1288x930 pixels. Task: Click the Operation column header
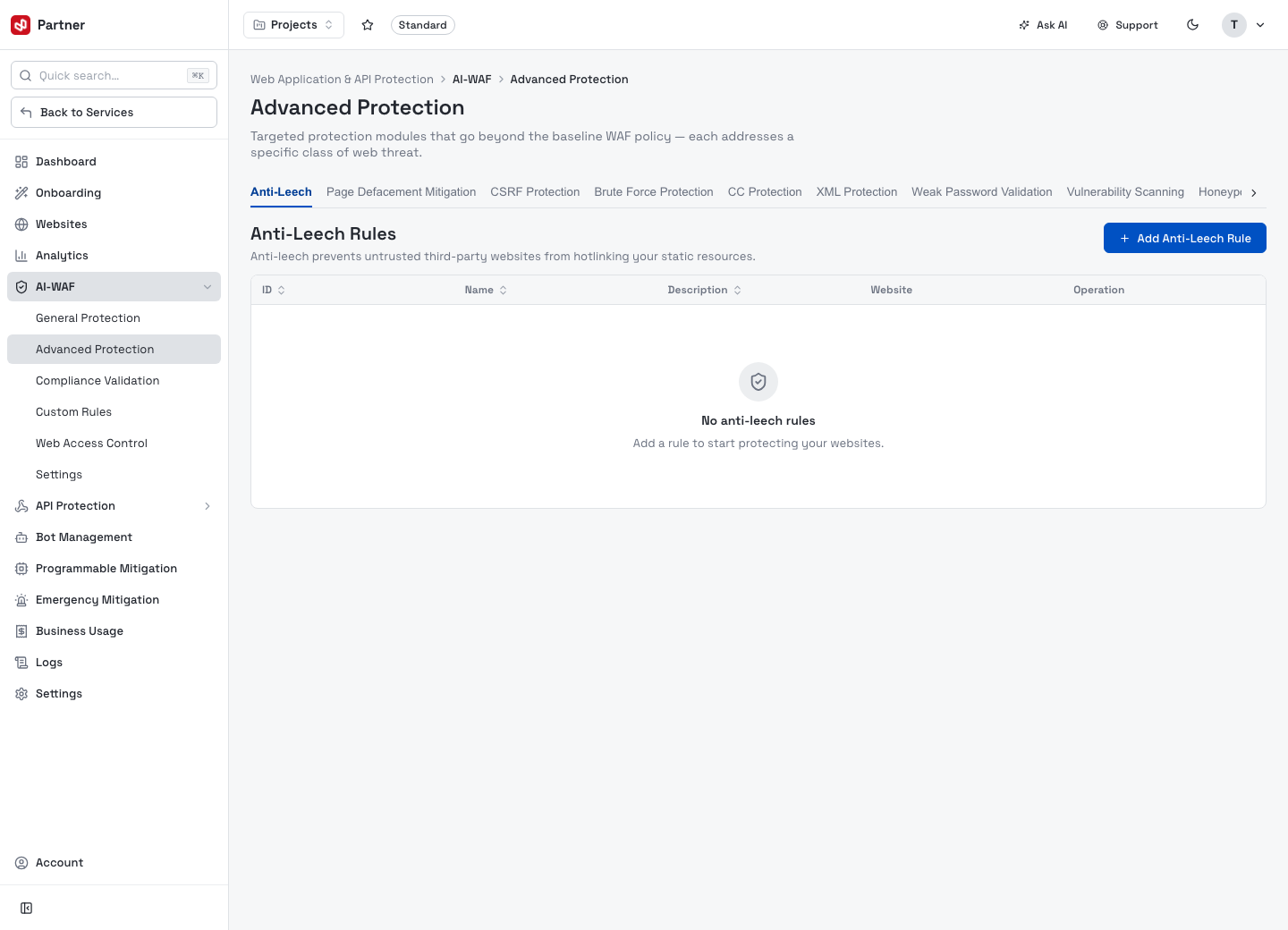[1099, 290]
